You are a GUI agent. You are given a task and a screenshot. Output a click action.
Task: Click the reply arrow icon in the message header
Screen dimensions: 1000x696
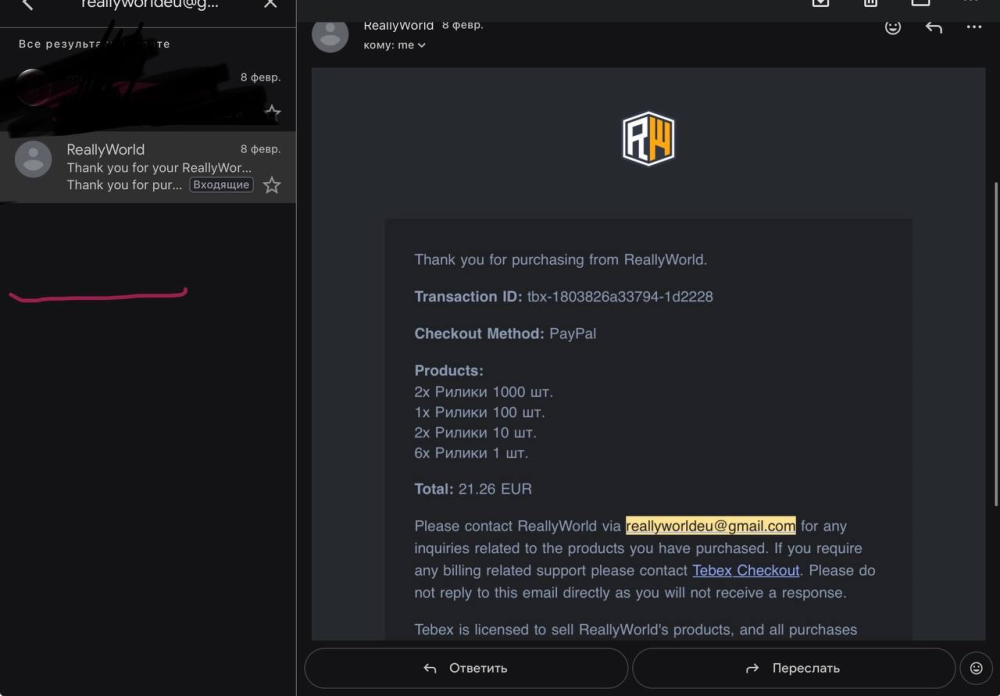tap(934, 27)
